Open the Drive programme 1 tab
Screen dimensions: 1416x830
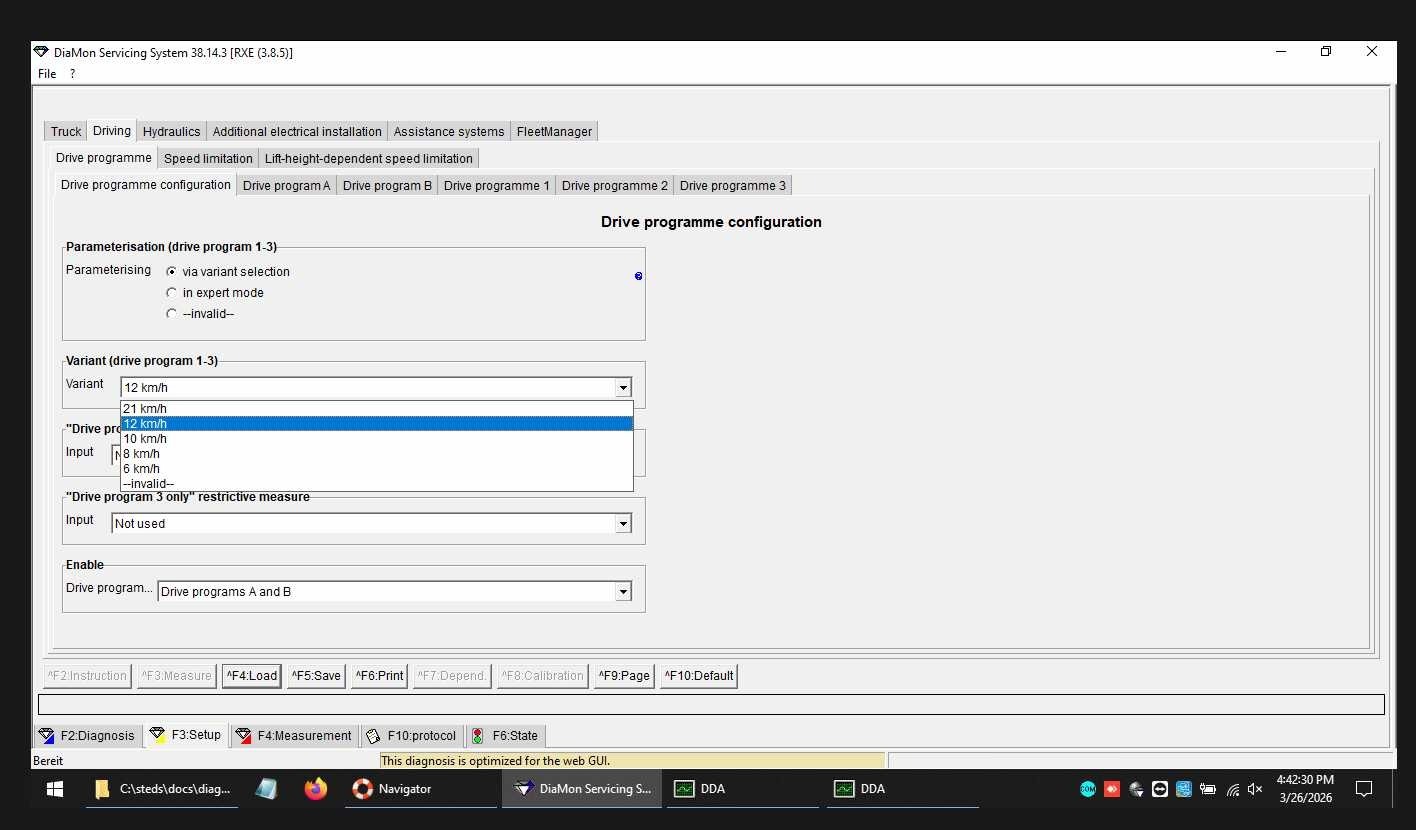(497, 186)
